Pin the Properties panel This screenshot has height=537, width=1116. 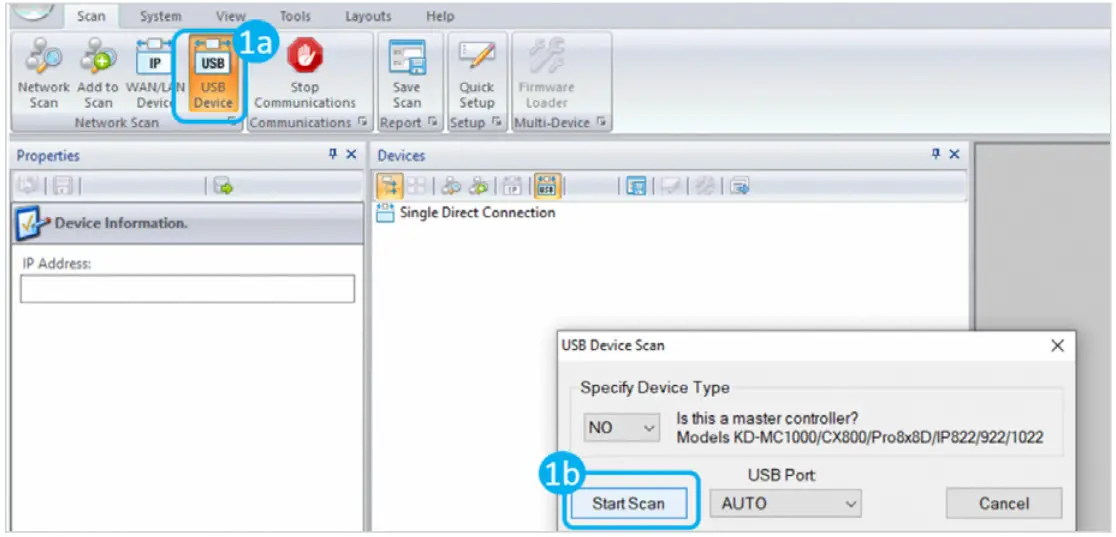333,155
